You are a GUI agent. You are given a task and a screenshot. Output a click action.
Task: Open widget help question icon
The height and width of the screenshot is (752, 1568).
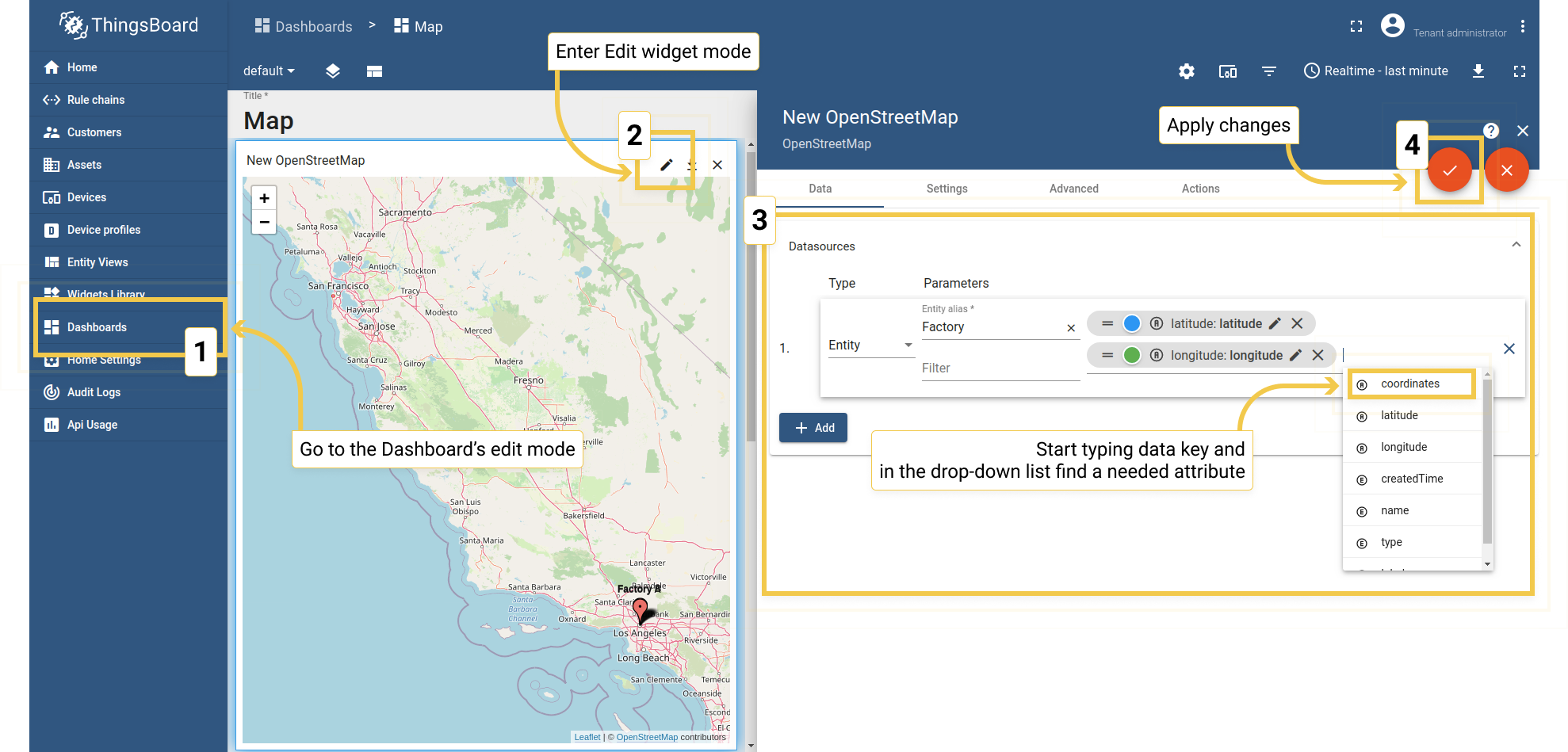1491,131
